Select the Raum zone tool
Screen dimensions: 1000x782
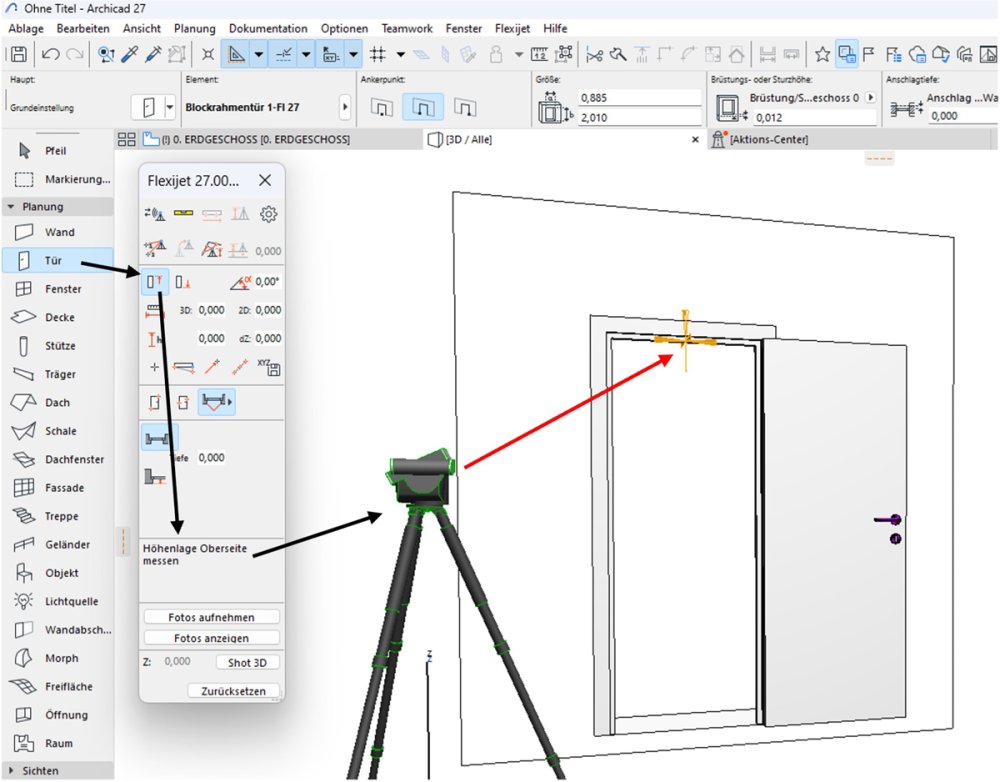click(x=57, y=743)
